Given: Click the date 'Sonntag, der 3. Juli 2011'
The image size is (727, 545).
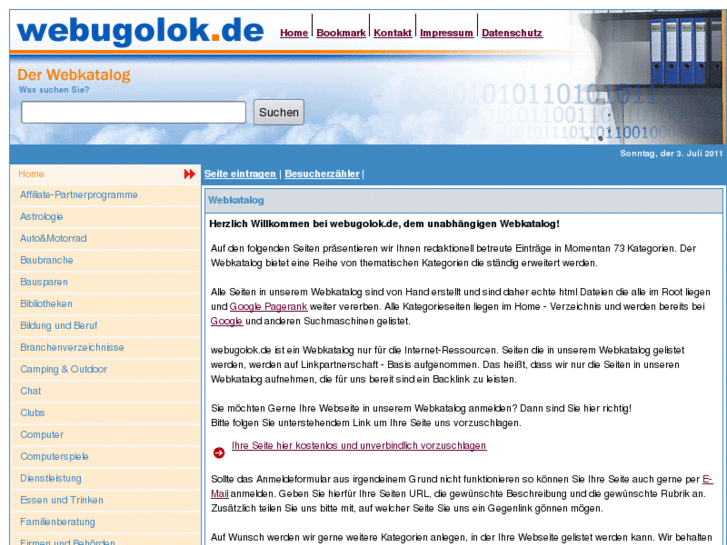Looking at the screenshot, I should 671,154.
